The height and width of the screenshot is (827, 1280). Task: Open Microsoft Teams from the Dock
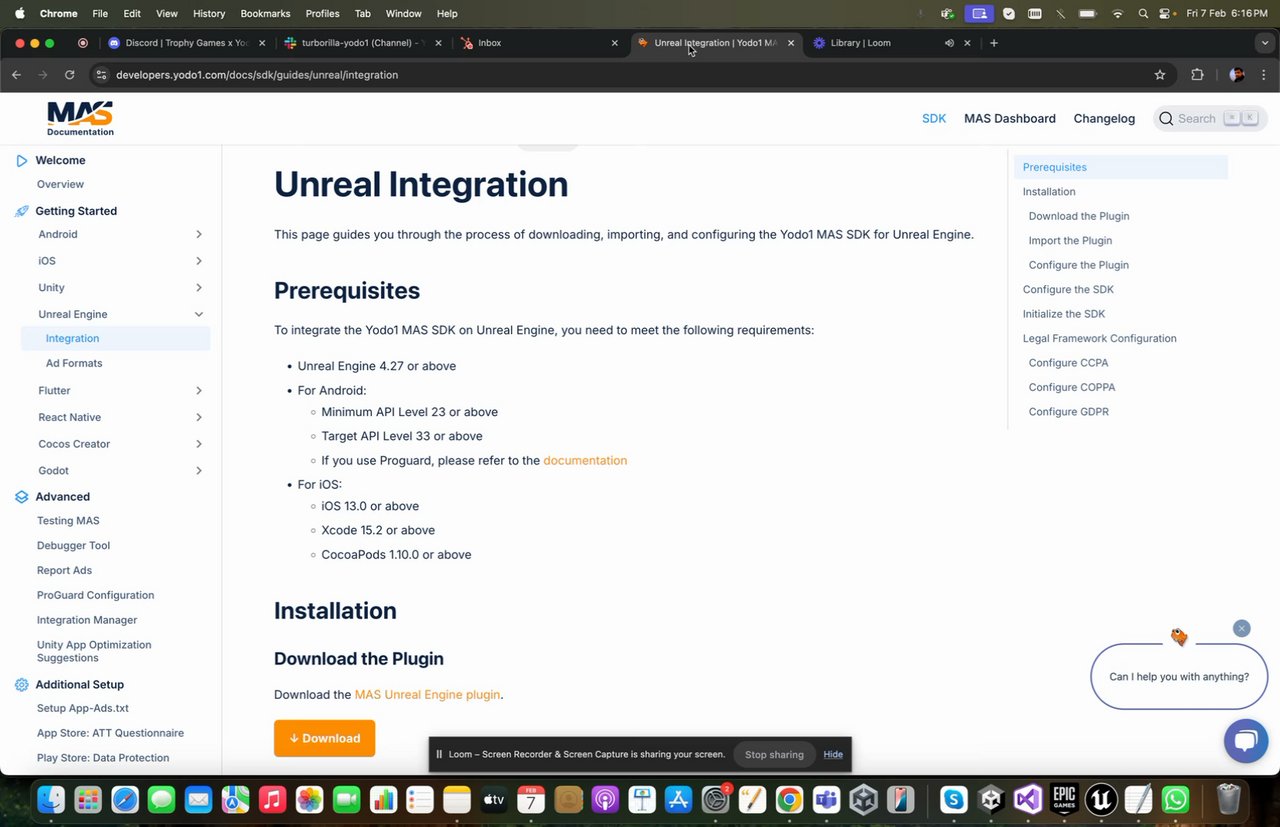click(826, 799)
